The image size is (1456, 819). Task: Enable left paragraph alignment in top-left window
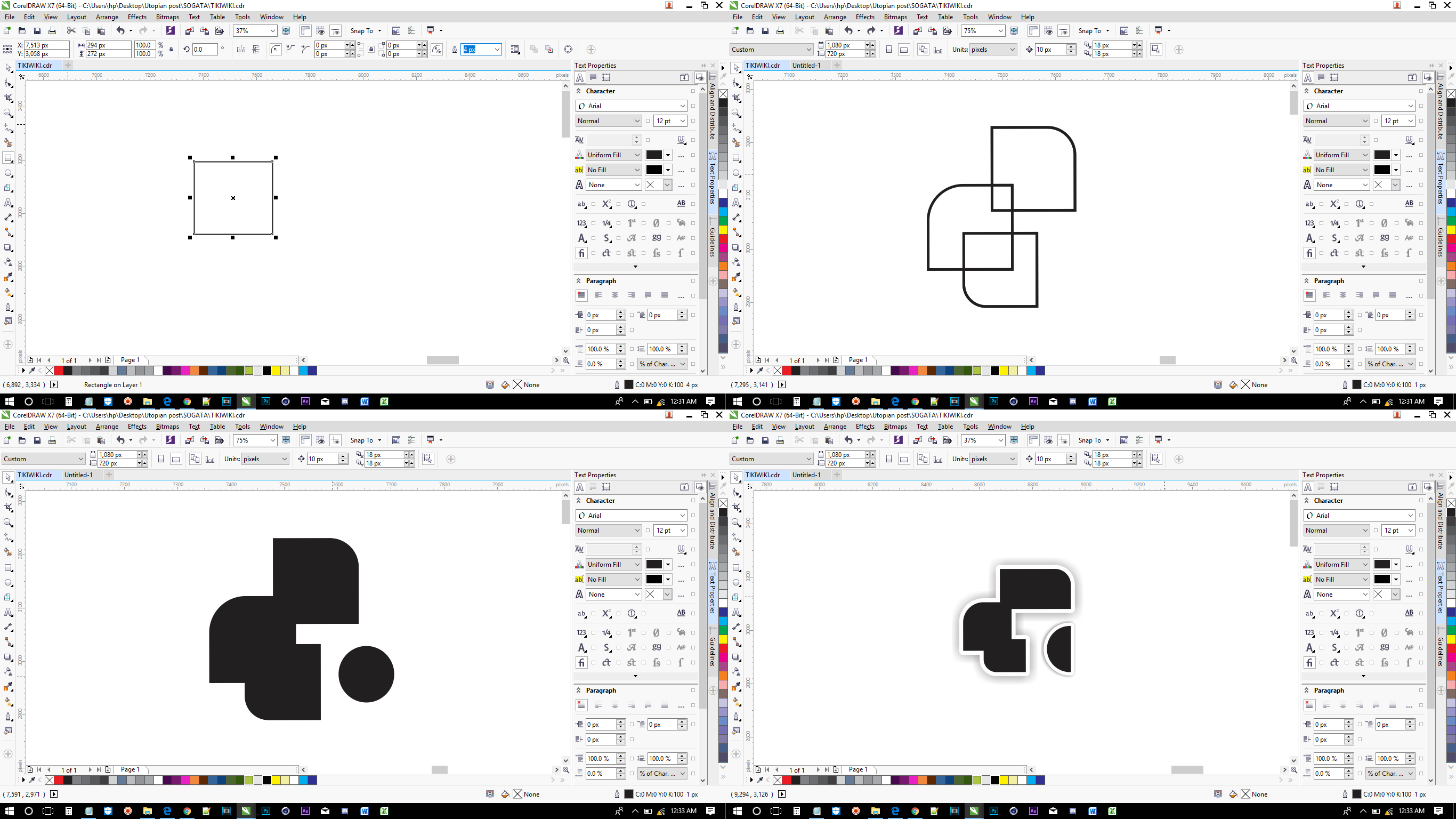tap(598, 295)
